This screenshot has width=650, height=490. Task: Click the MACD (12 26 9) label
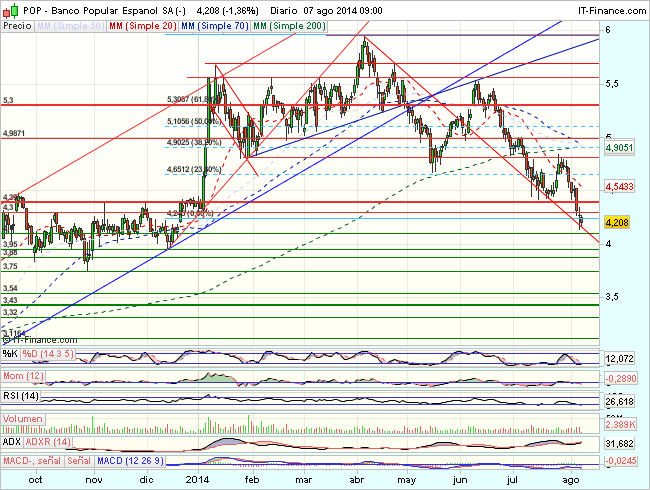click(x=131, y=461)
